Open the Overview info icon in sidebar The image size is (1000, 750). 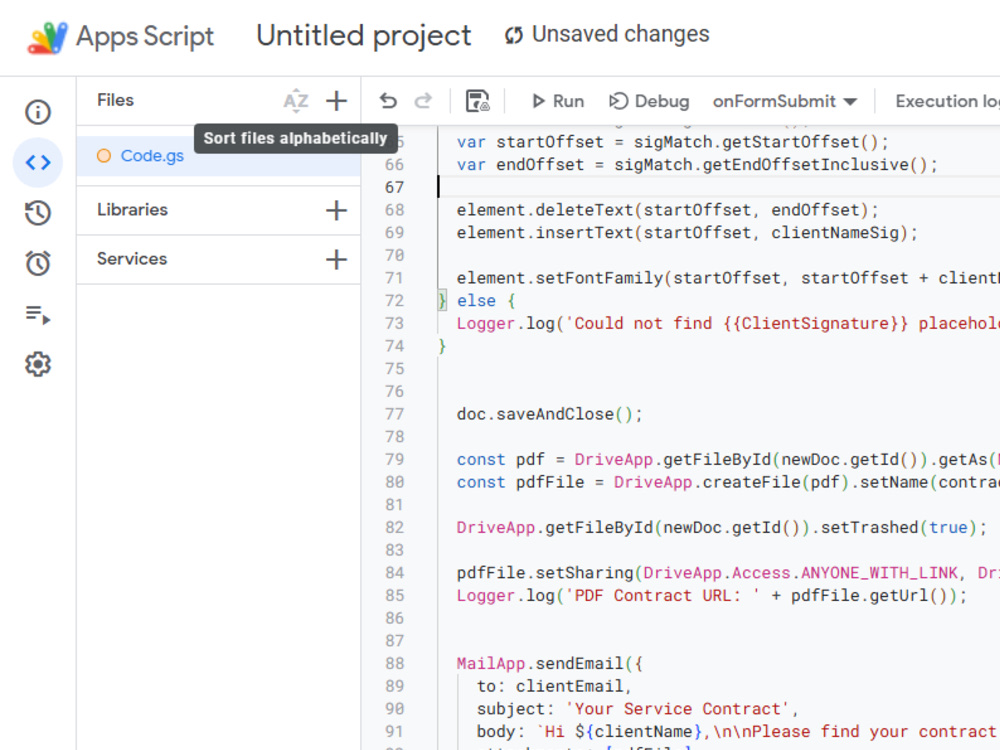[38, 112]
